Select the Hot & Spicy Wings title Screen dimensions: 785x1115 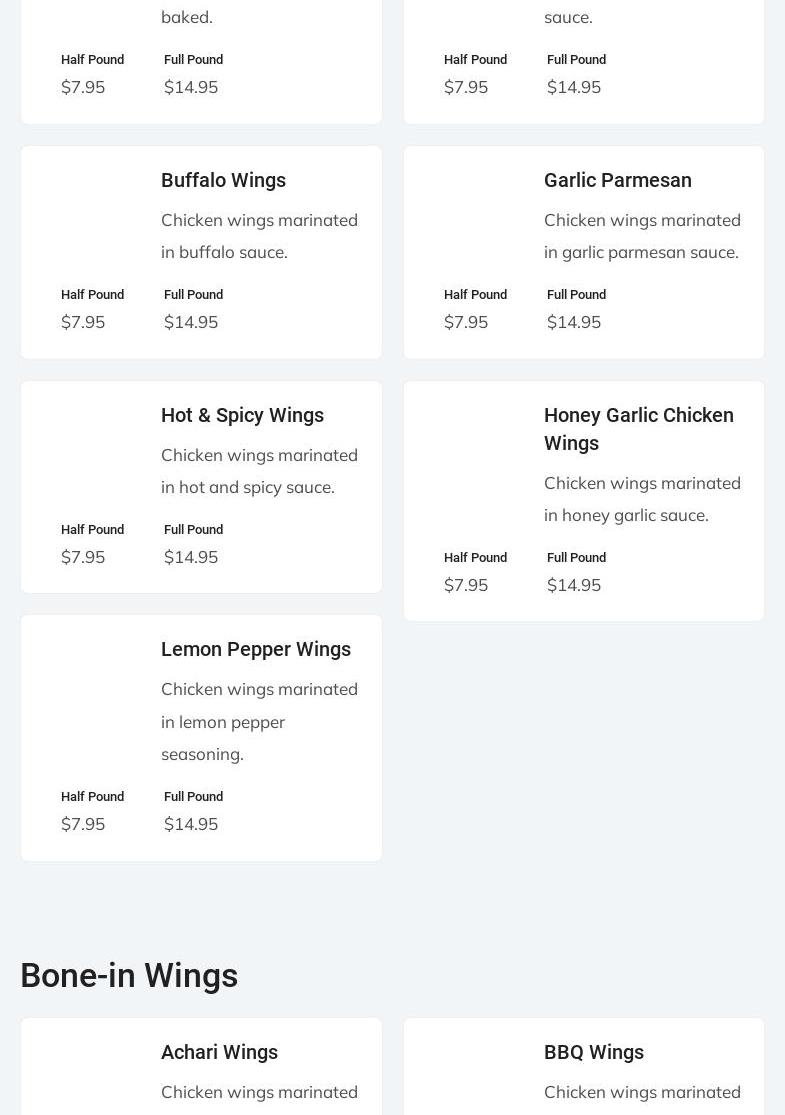[x=242, y=415]
